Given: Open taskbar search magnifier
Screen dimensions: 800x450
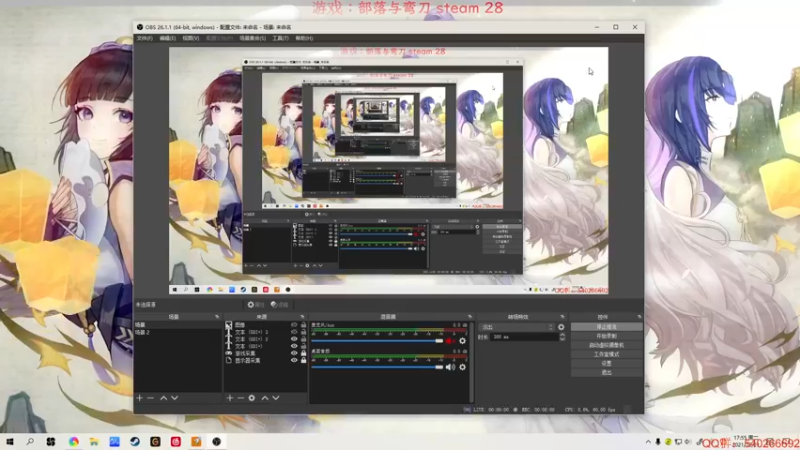Looking at the screenshot, I should [x=30, y=441].
